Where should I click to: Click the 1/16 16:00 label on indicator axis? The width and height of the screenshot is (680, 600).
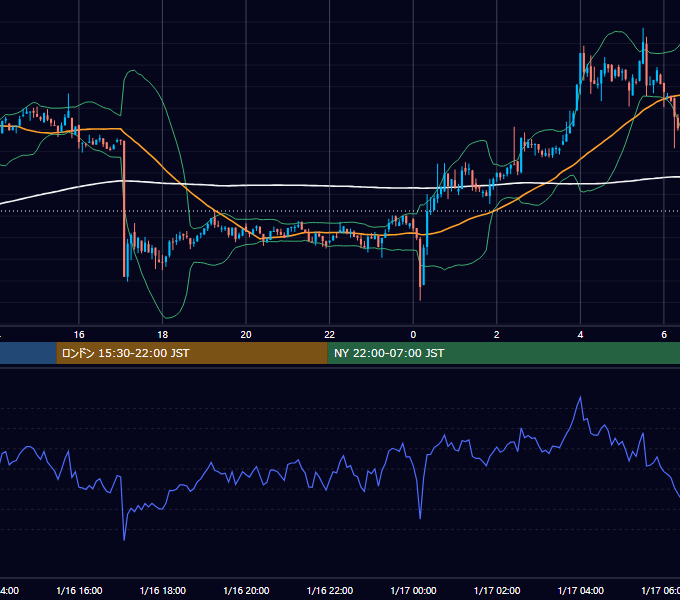(x=79, y=590)
